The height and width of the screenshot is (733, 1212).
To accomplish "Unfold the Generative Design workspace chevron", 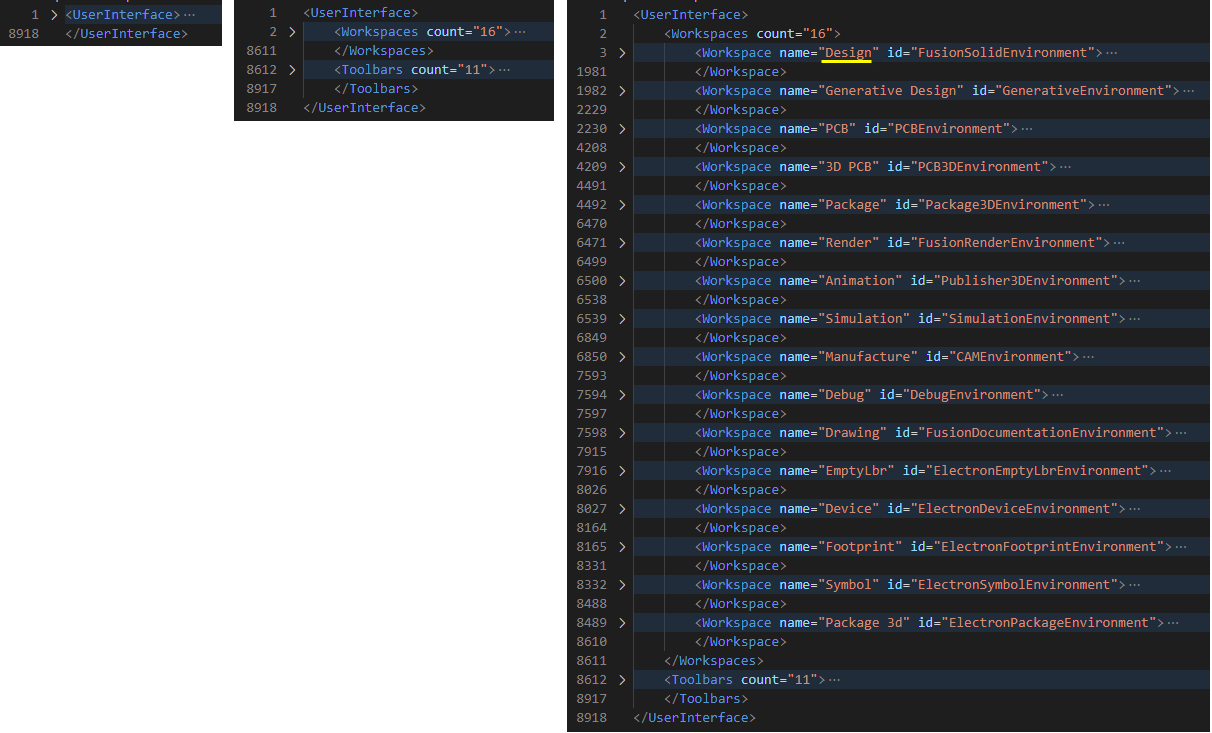I will click(x=621, y=91).
